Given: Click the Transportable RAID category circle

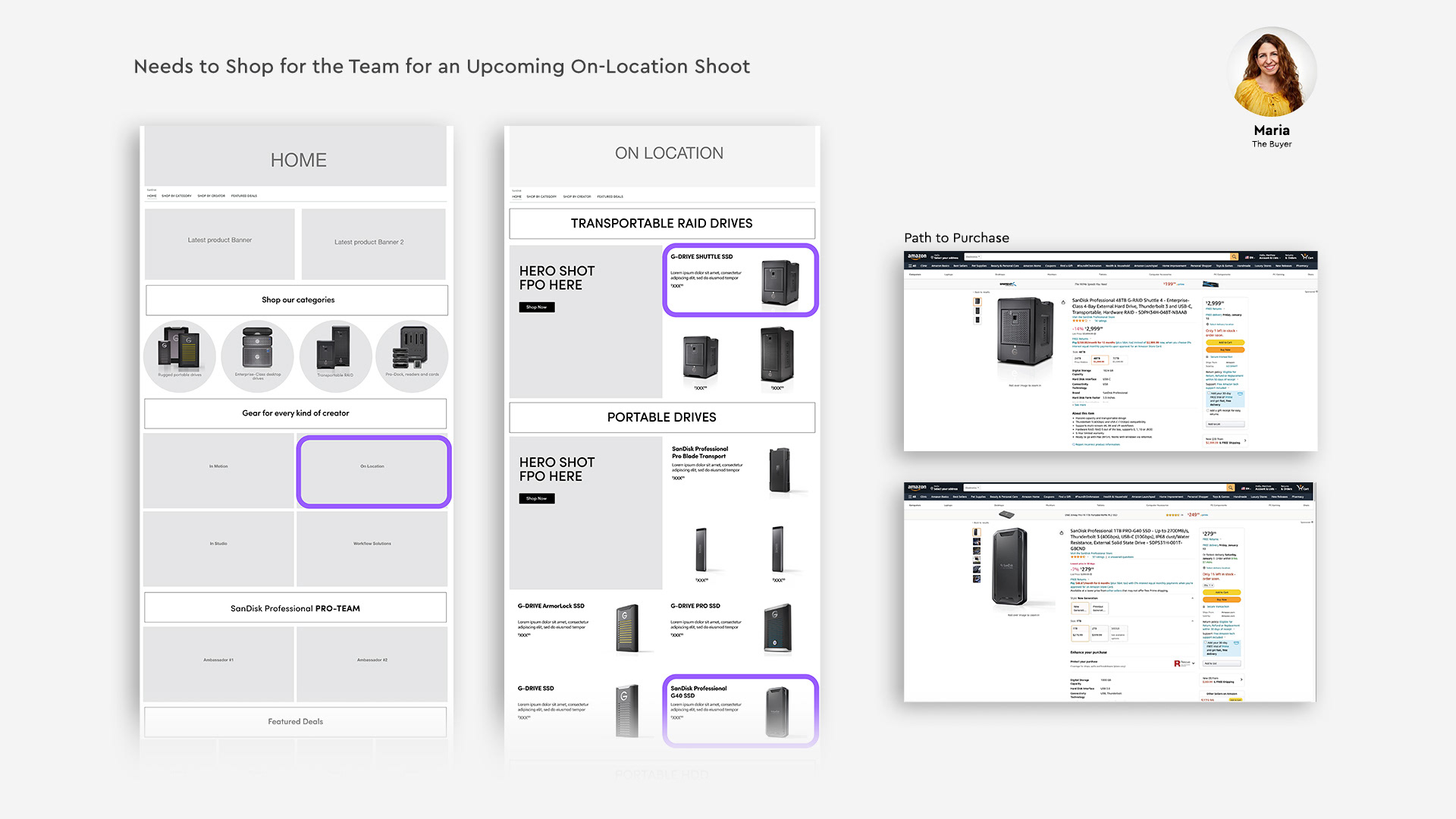Looking at the screenshot, I should pos(335,356).
